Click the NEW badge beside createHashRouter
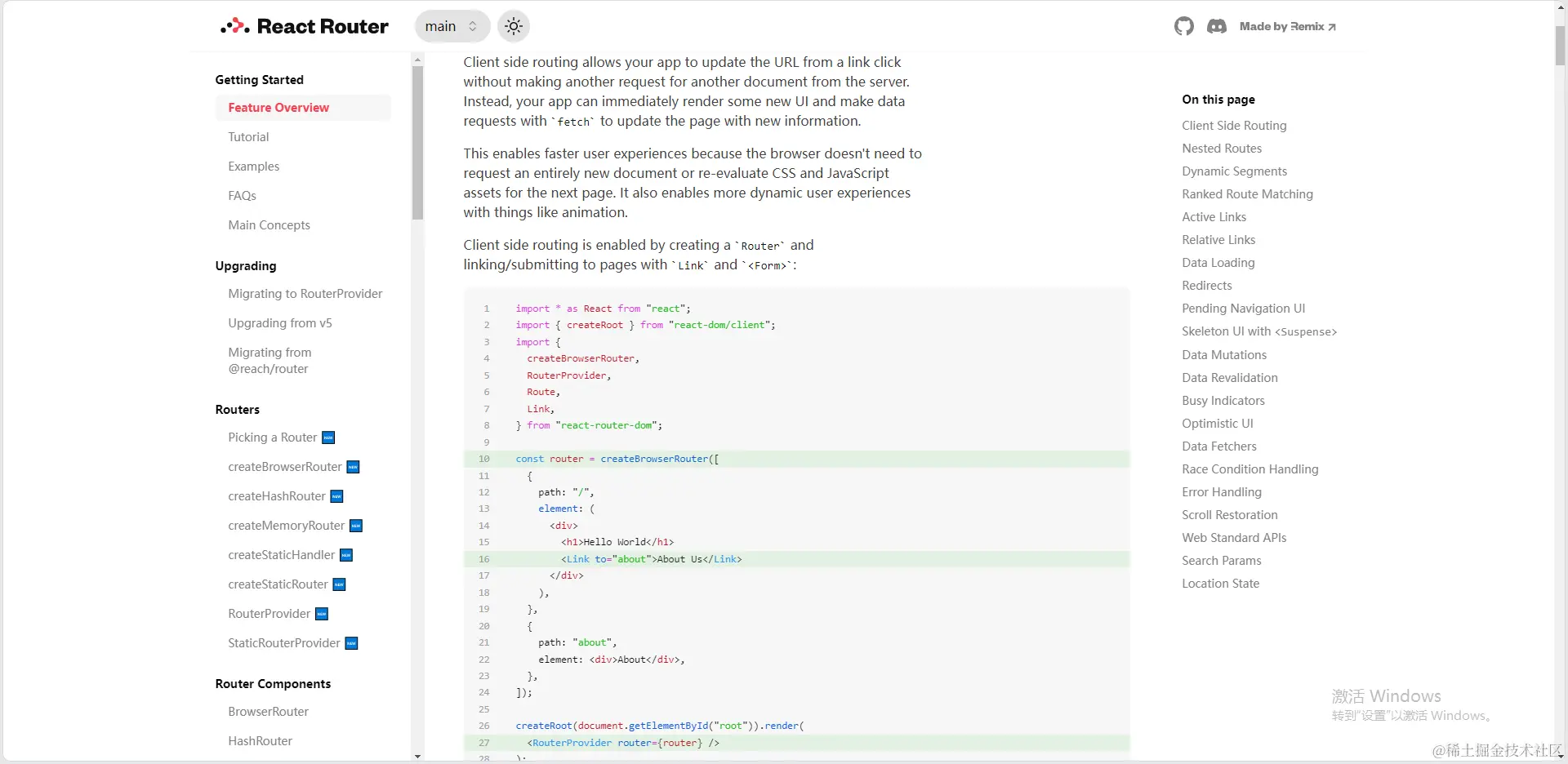Viewport: 1568px width, 764px height. pyautogui.click(x=336, y=496)
